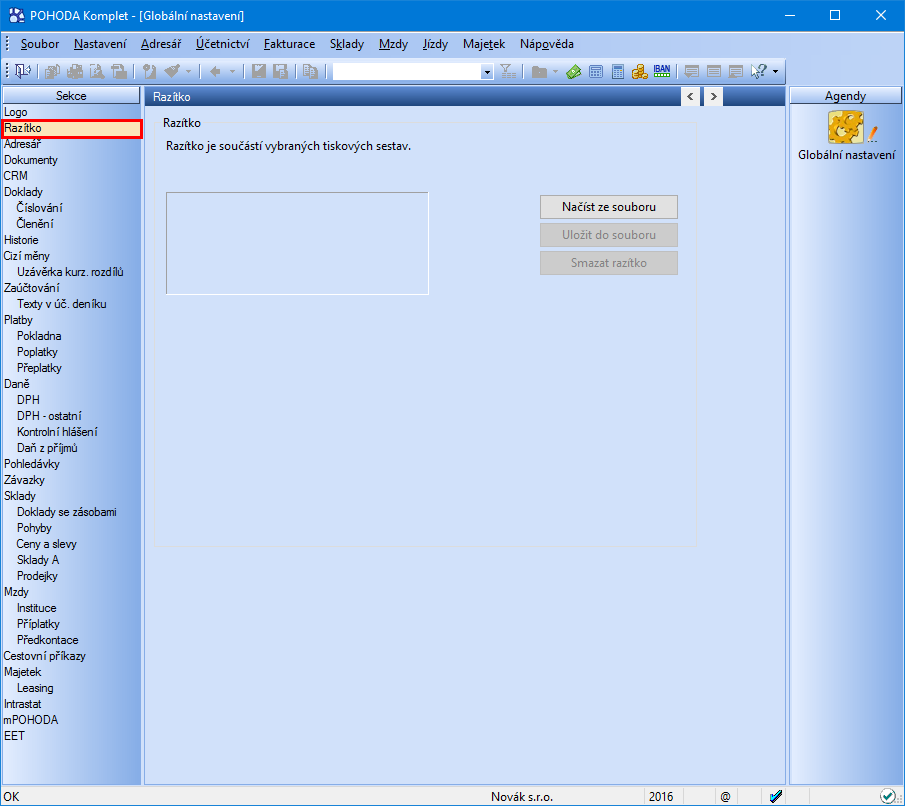The height and width of the screenshot is (806, 905).
Task: Open the Mzdy menu
Action: click(x=393, y=44)
